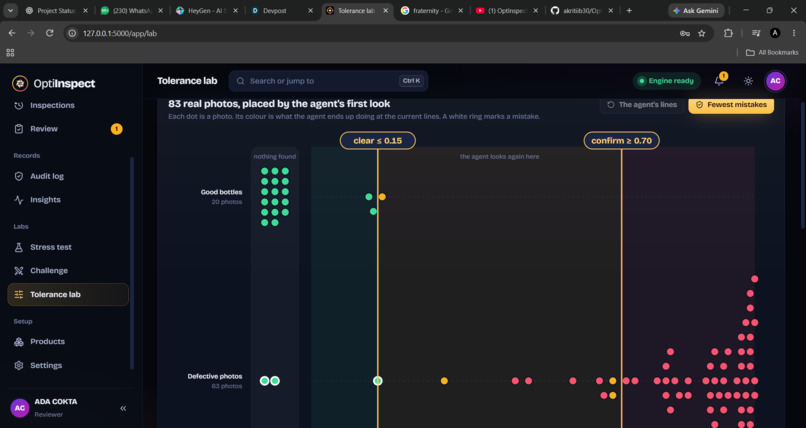Click the confirm ≥ 0.70 threshold handle

click(x=621, y=141)
